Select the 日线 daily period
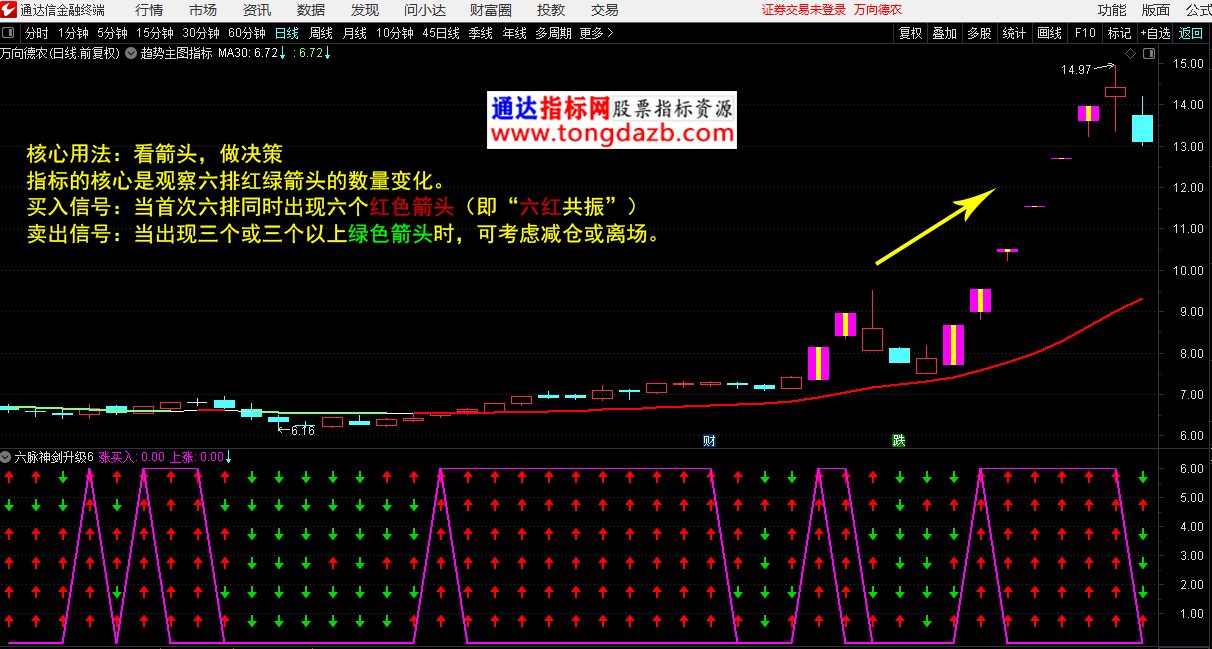The height and width of the screenshot is (649, 1212). pyautogui.click(x=287, y=33)
